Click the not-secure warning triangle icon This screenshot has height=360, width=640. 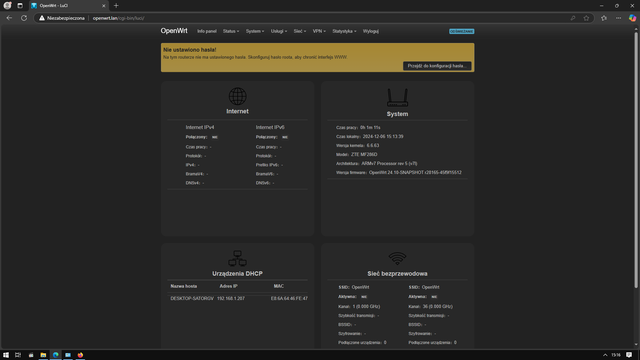click(42, 18)
